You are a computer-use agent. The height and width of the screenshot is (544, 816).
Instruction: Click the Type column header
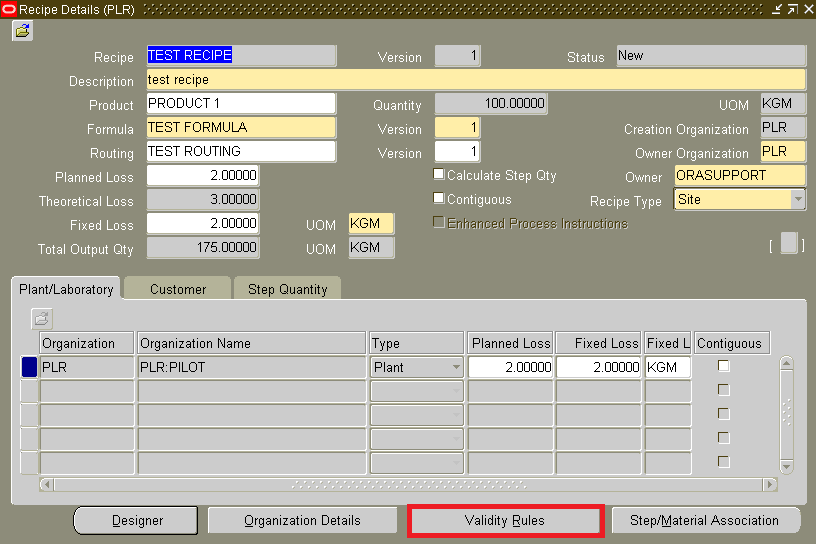[416, 343]
